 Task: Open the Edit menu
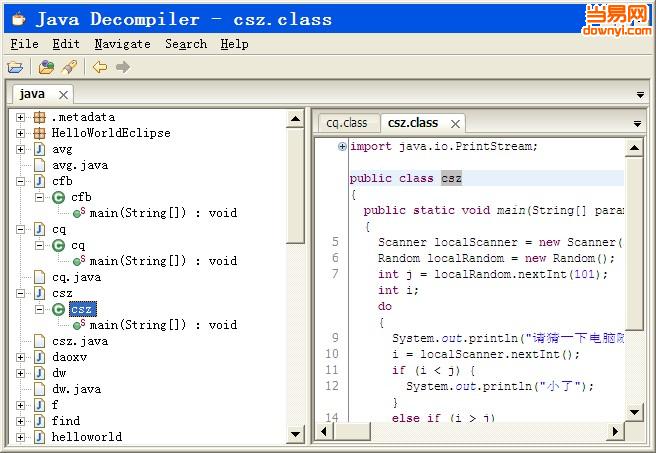point(66,44)
